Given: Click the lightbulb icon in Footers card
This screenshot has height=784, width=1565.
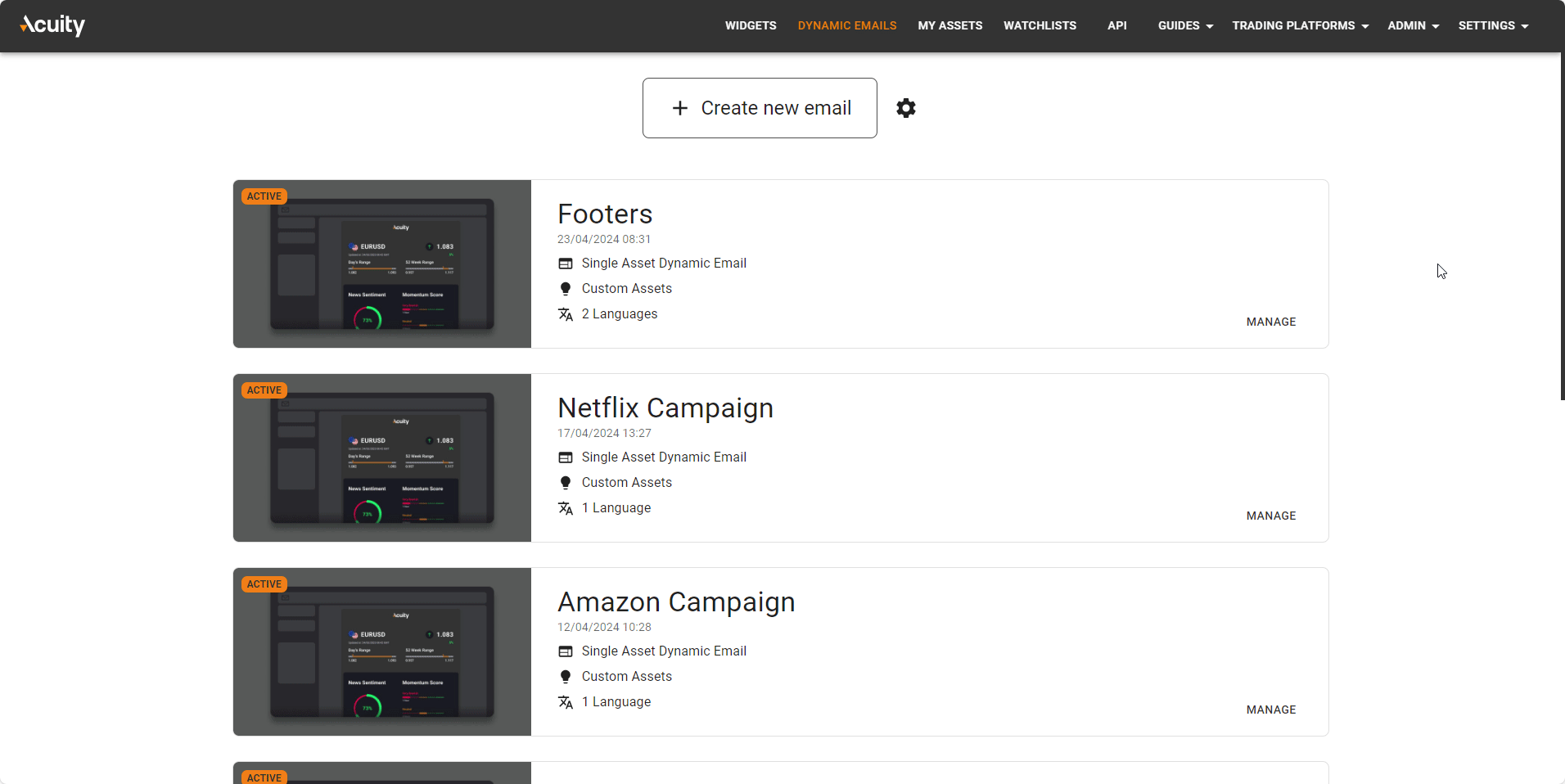Looking at the screenshot, I should pyautogui.click(x=566, y=289).
